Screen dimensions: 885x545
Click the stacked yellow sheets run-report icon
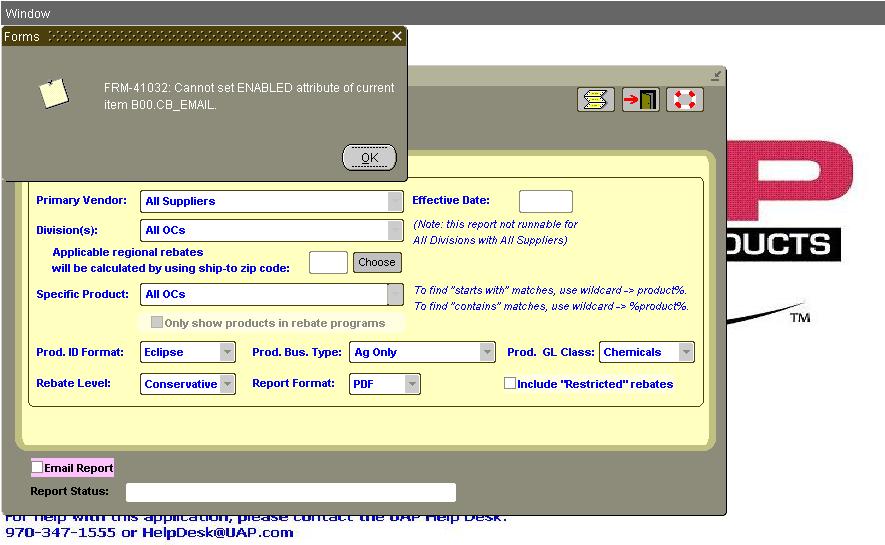pyautogui.click(x=596, y=100)
